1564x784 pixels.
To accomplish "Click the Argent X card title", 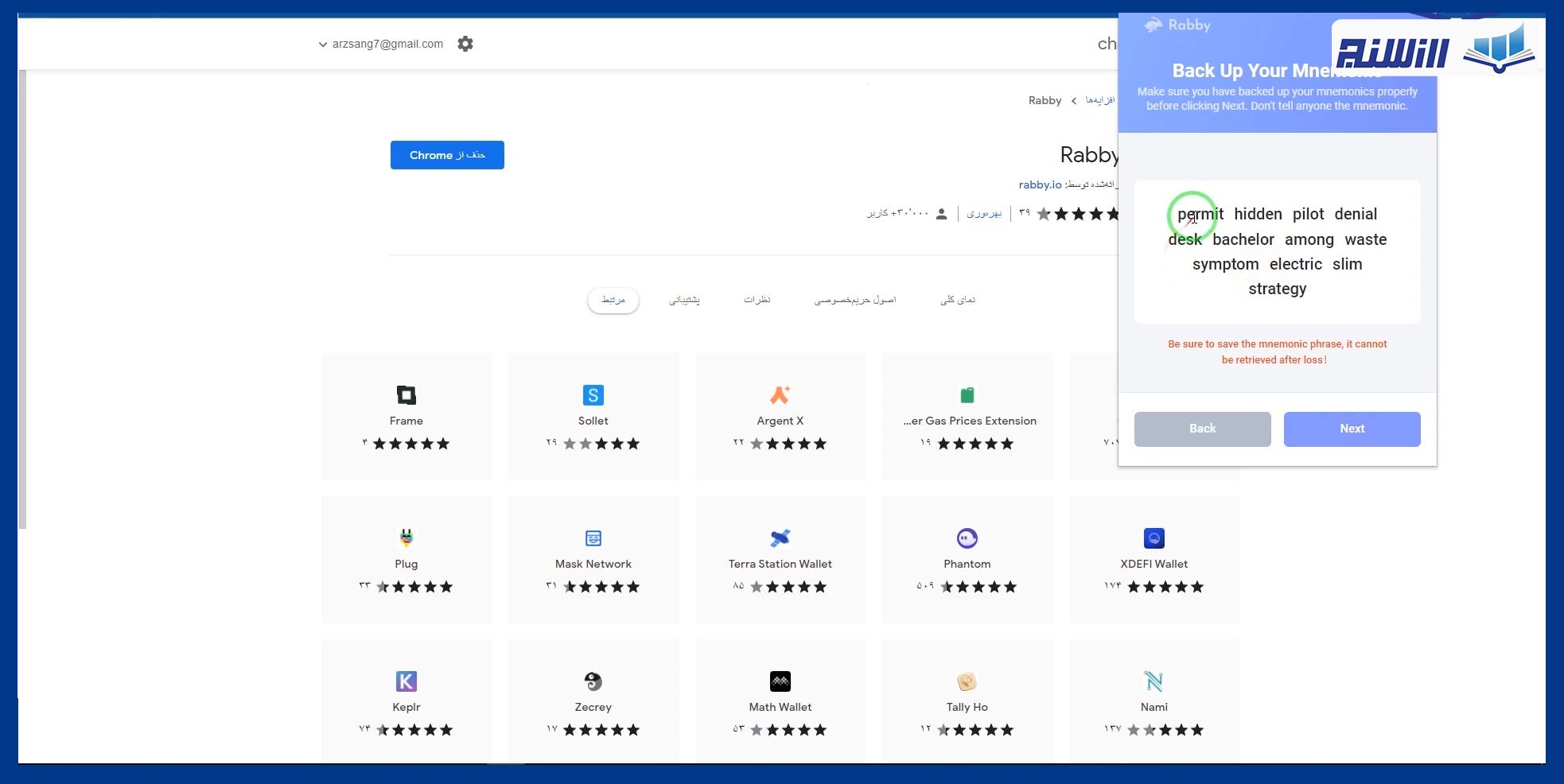I will coord(780,421).
